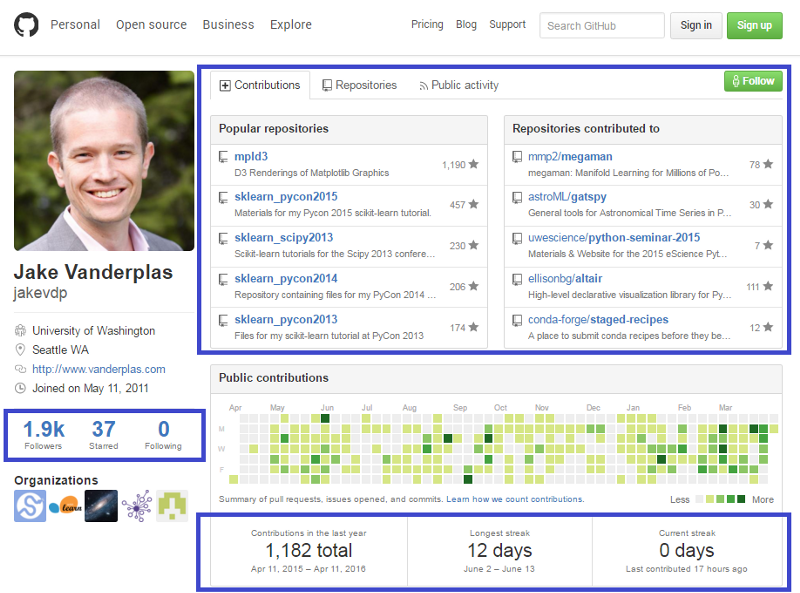Open the Blog link
Screen dimensions: 800x593
[466, 24]
